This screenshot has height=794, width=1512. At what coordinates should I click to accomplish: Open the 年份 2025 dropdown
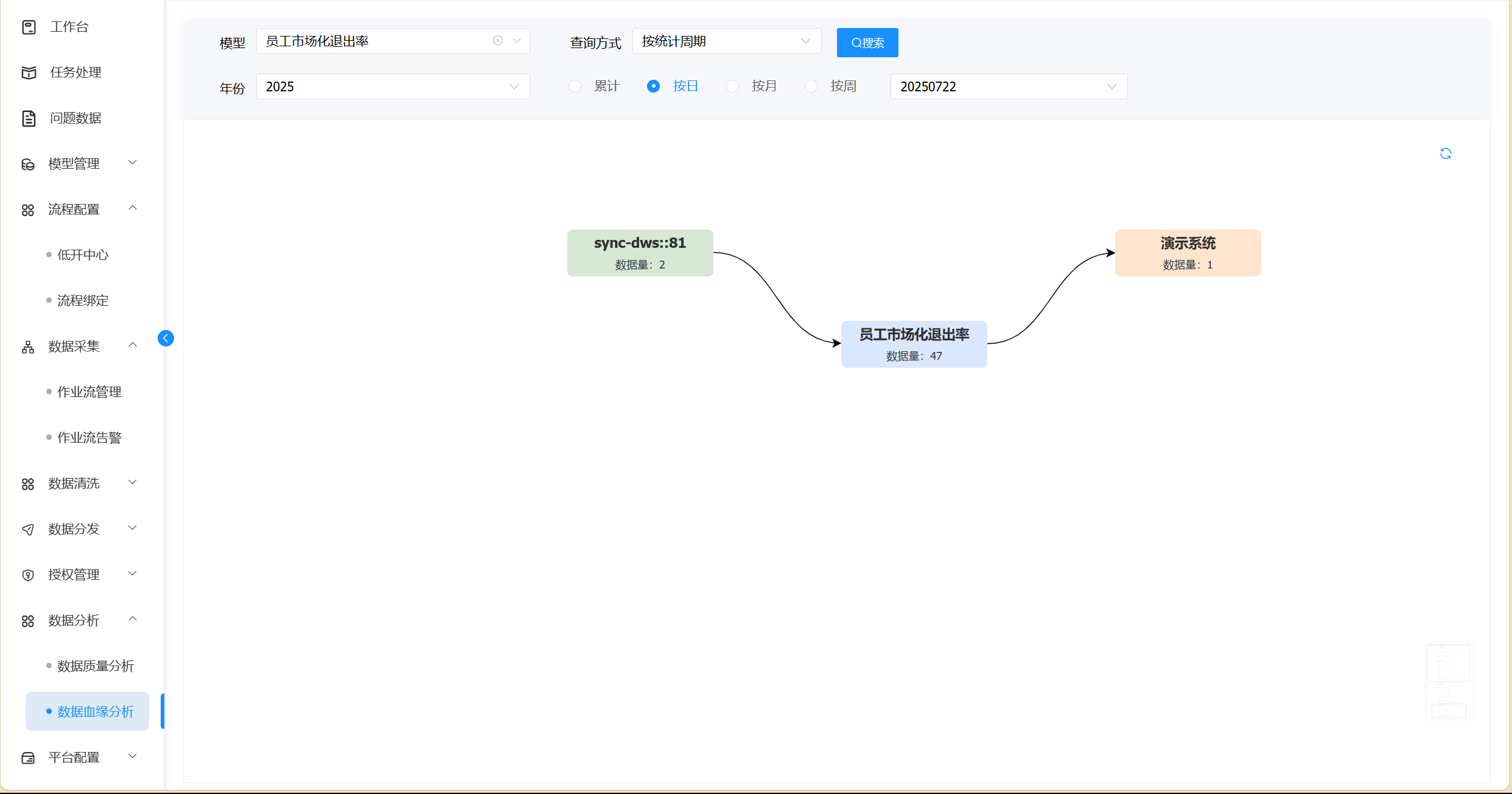click(x=393, y=86)
